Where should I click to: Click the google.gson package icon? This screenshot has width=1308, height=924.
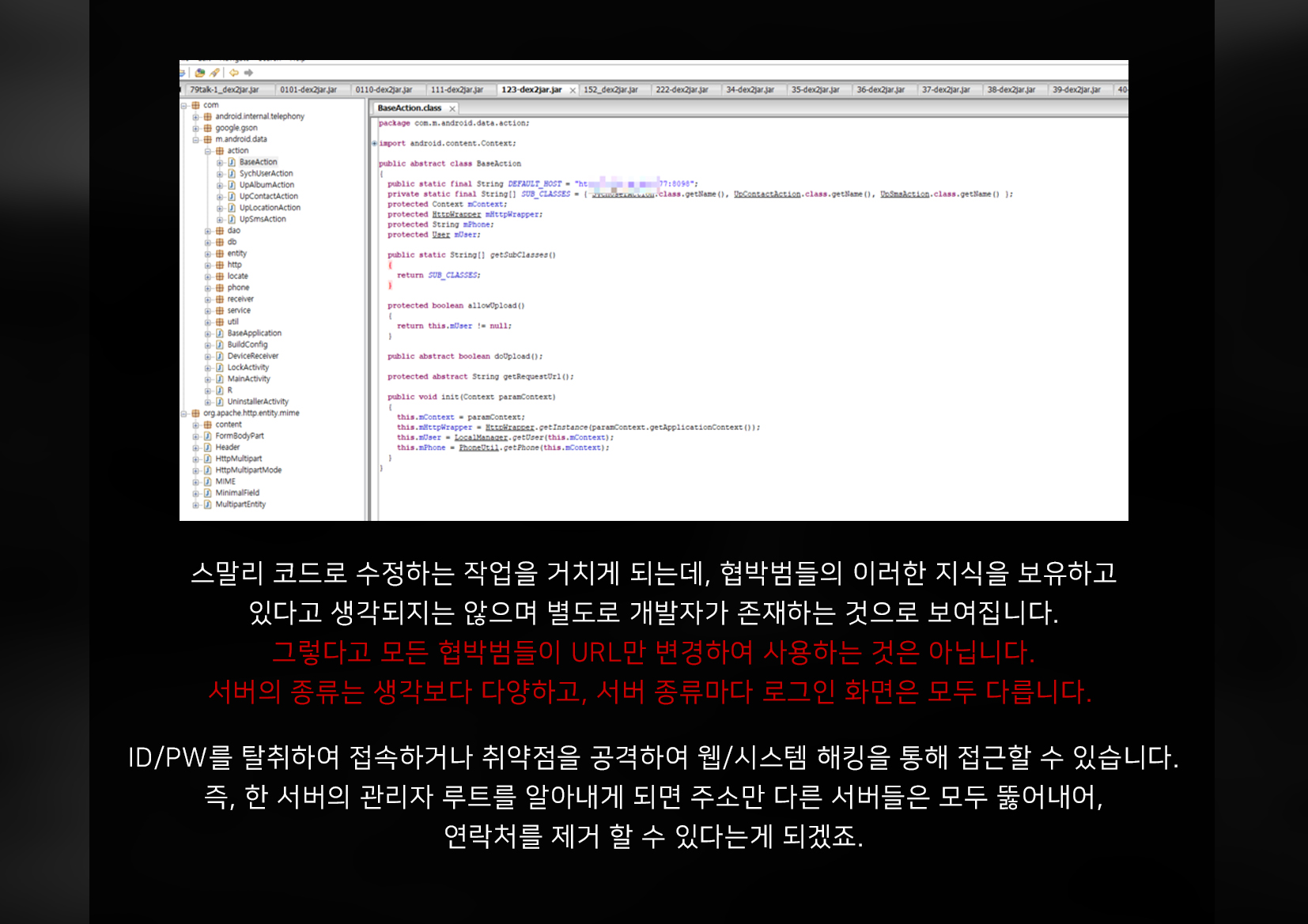pos(207,128)
